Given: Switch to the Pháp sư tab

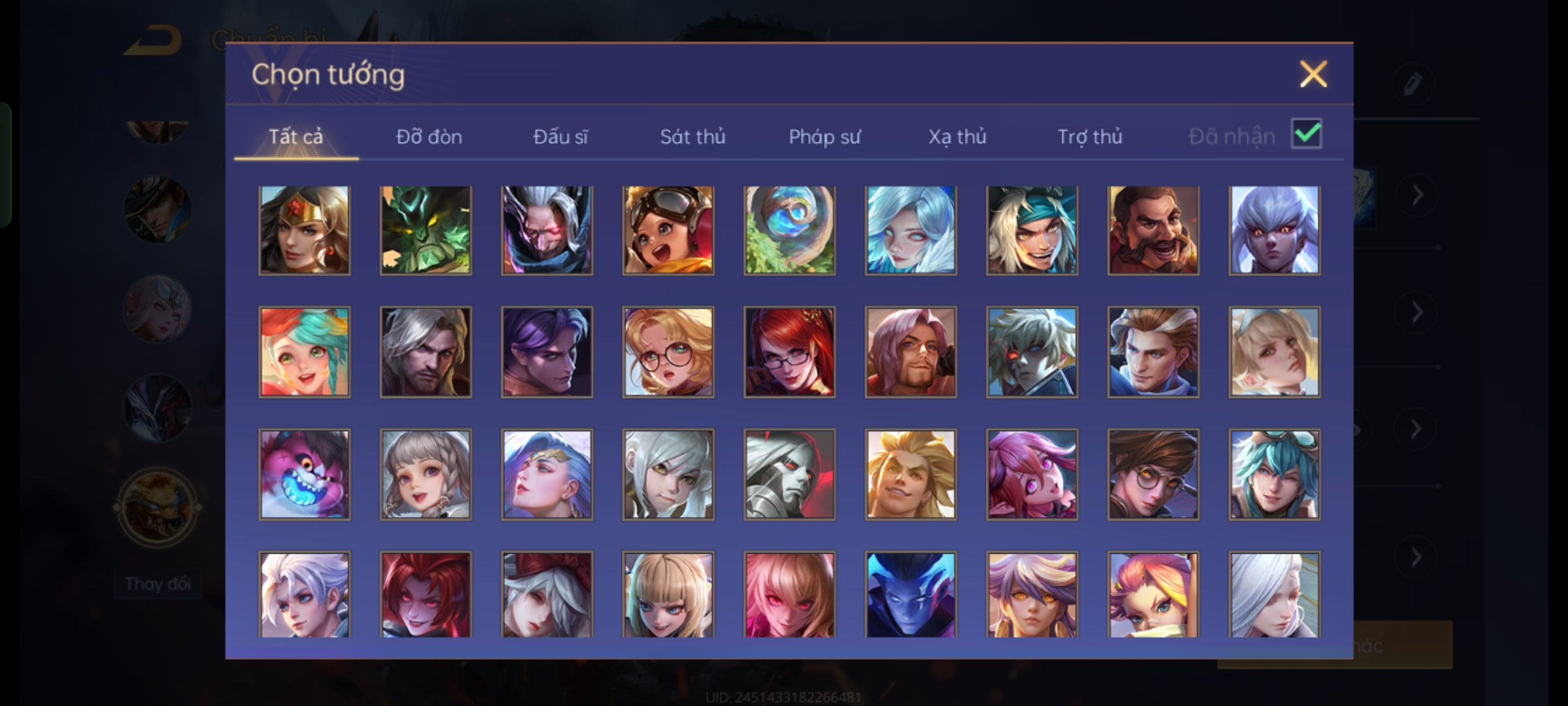Looking at the screenshot, I should (825, 137).
